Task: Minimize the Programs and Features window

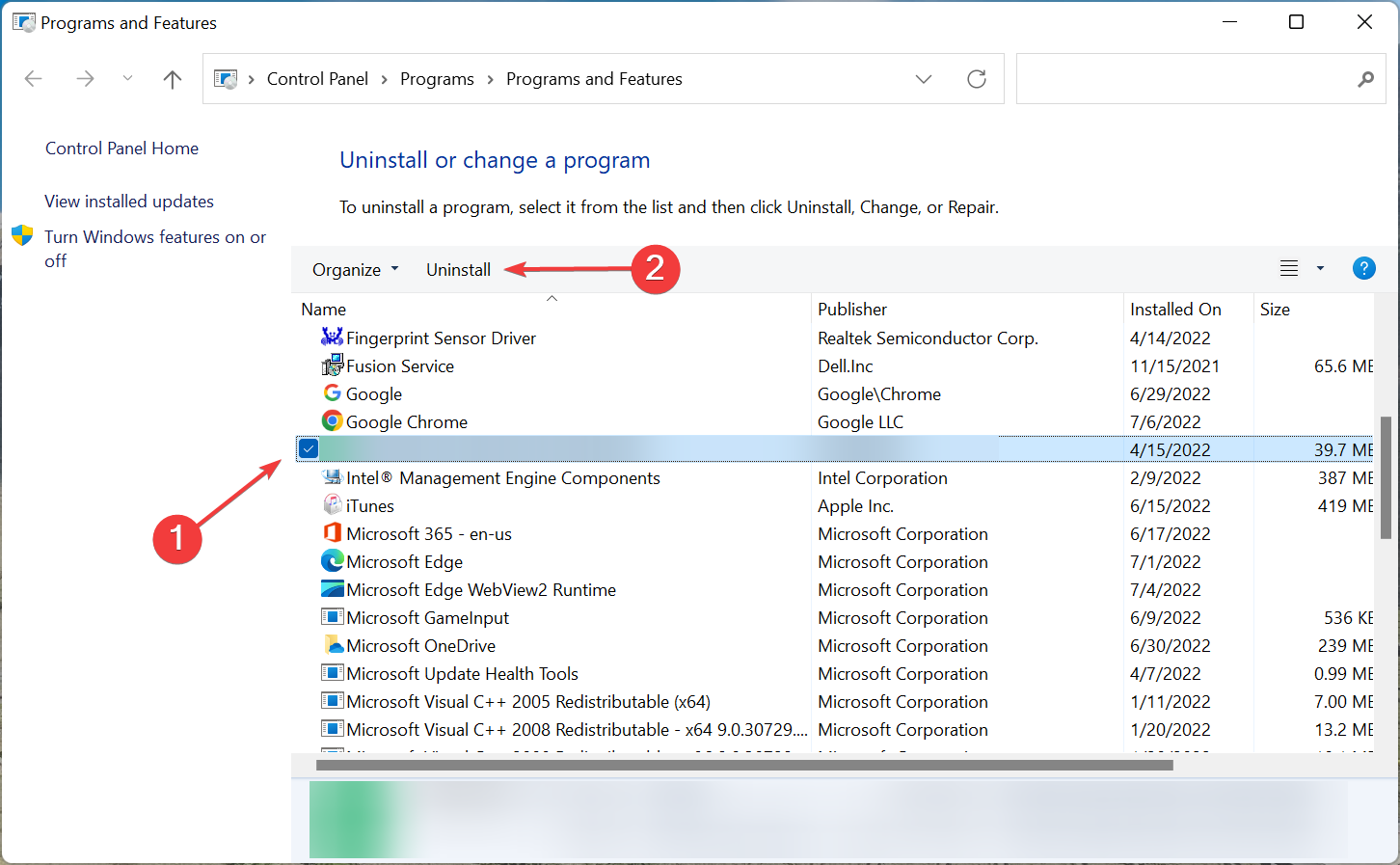Action: click(x=1229, y=22)
